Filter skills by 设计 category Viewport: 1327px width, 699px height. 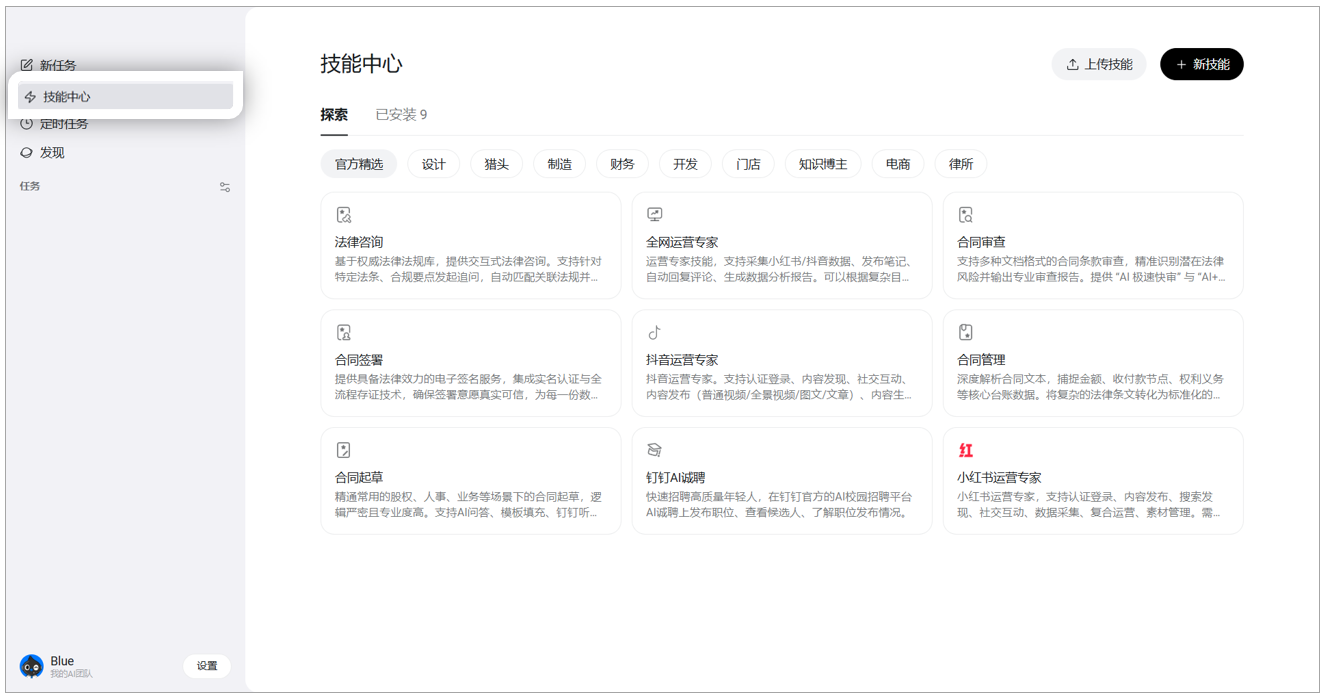click(434, 164)
